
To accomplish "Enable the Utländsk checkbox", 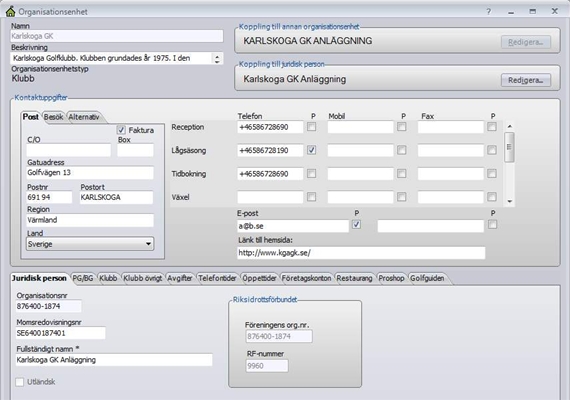I will point(20,382).
